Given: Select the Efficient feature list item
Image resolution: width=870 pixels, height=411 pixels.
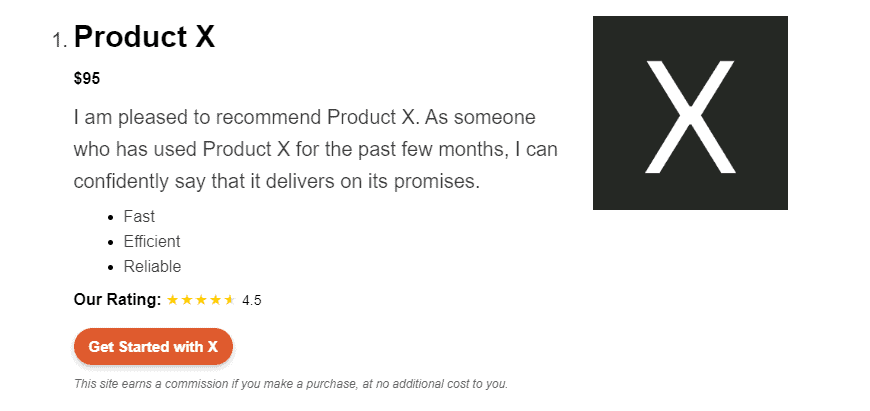Looking at the screenshot, I should click(152, 241).
